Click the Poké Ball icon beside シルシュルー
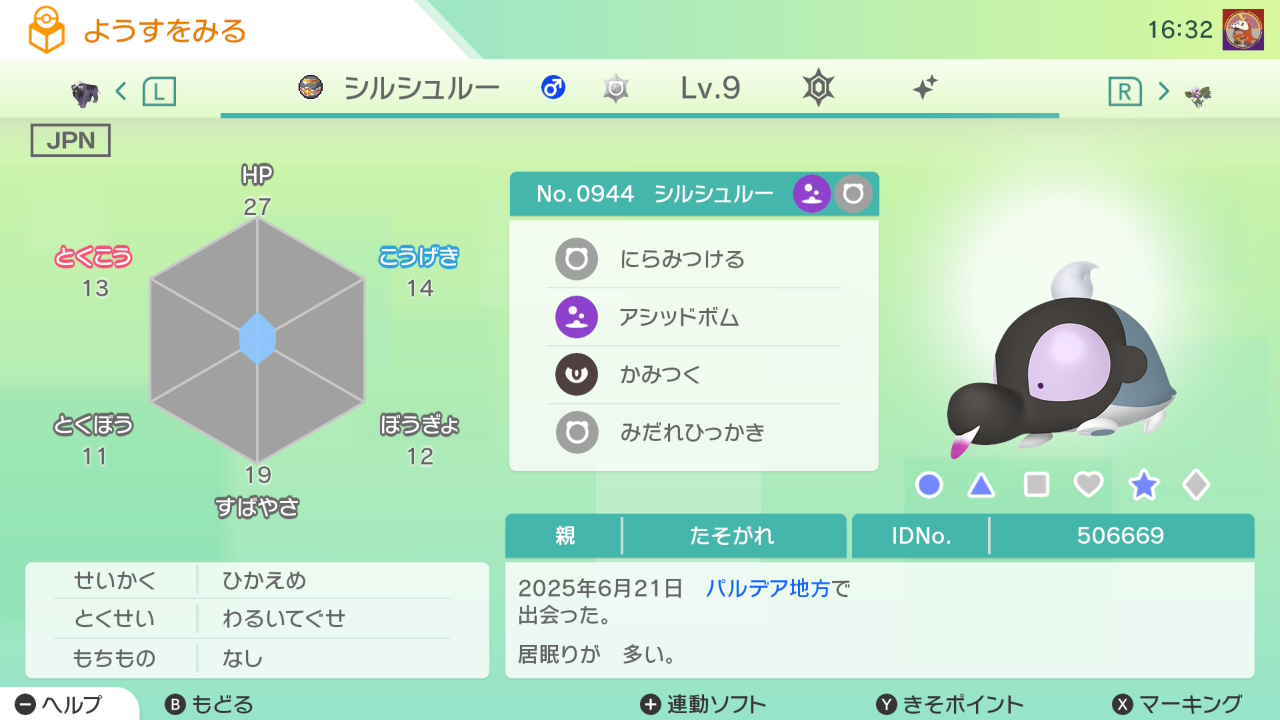The image size is (1280, 720). (310, 88)
